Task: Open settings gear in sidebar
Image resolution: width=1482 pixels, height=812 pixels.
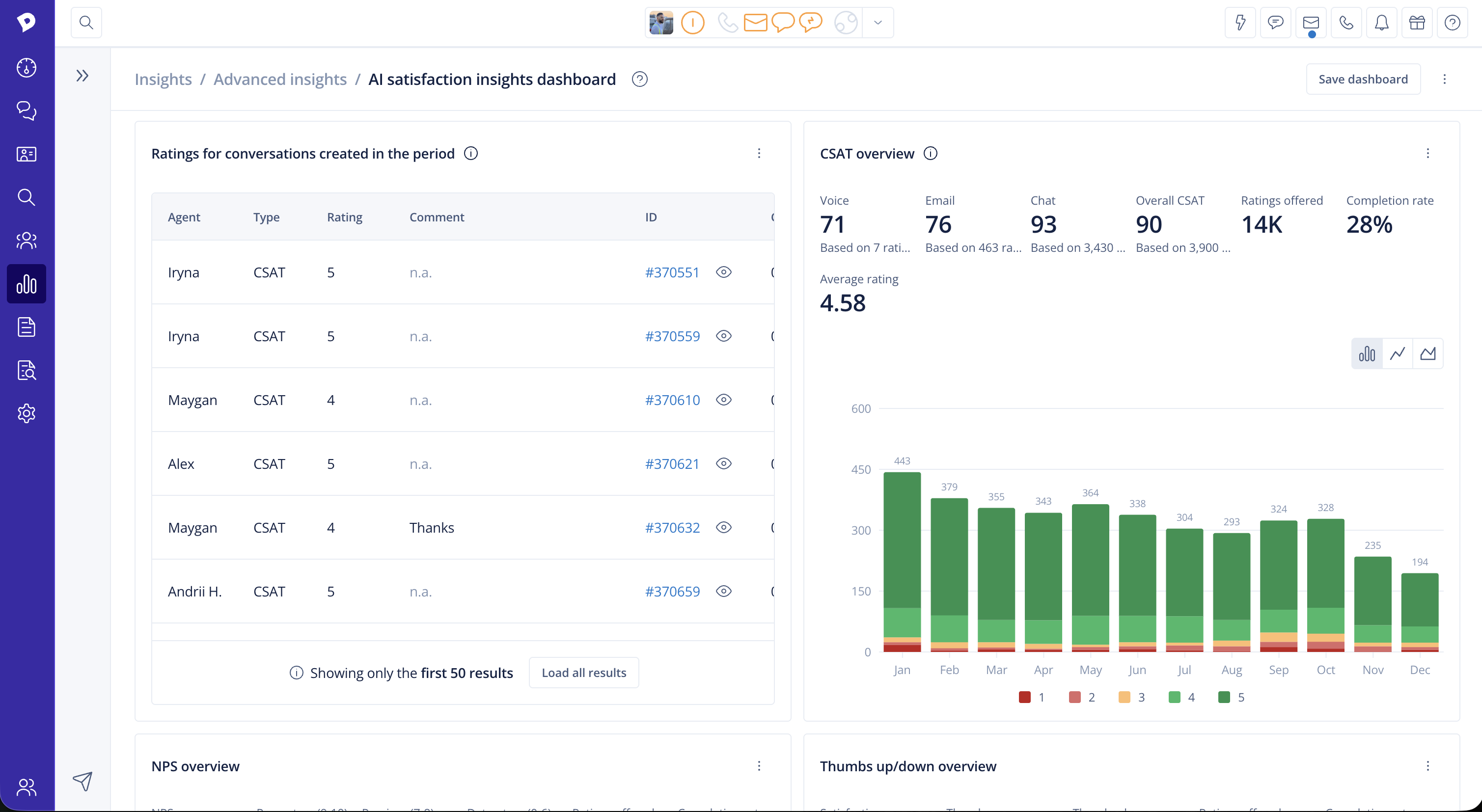Action: (27, 413)
